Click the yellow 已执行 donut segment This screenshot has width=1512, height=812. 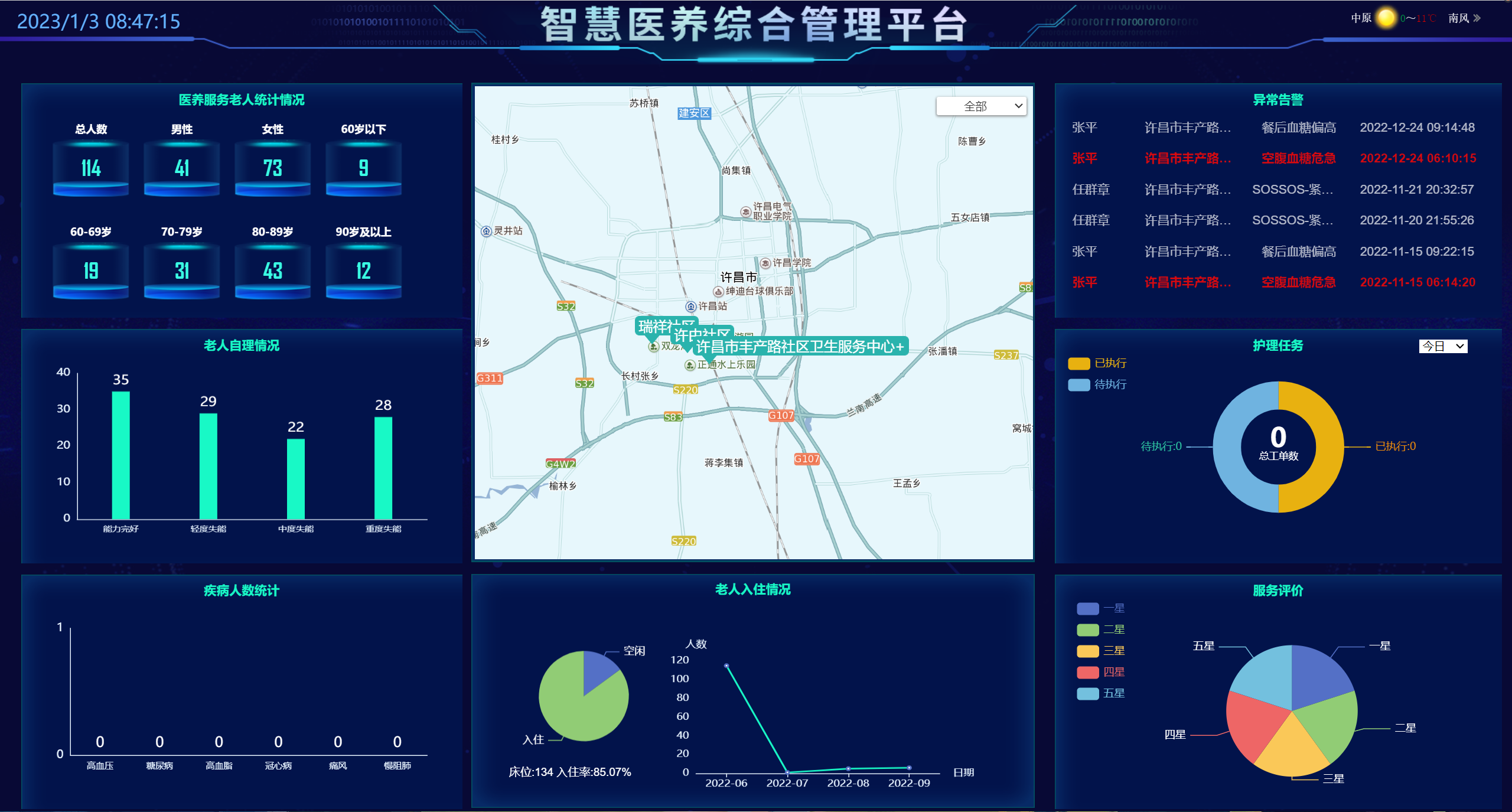[x=1329, y=447]
